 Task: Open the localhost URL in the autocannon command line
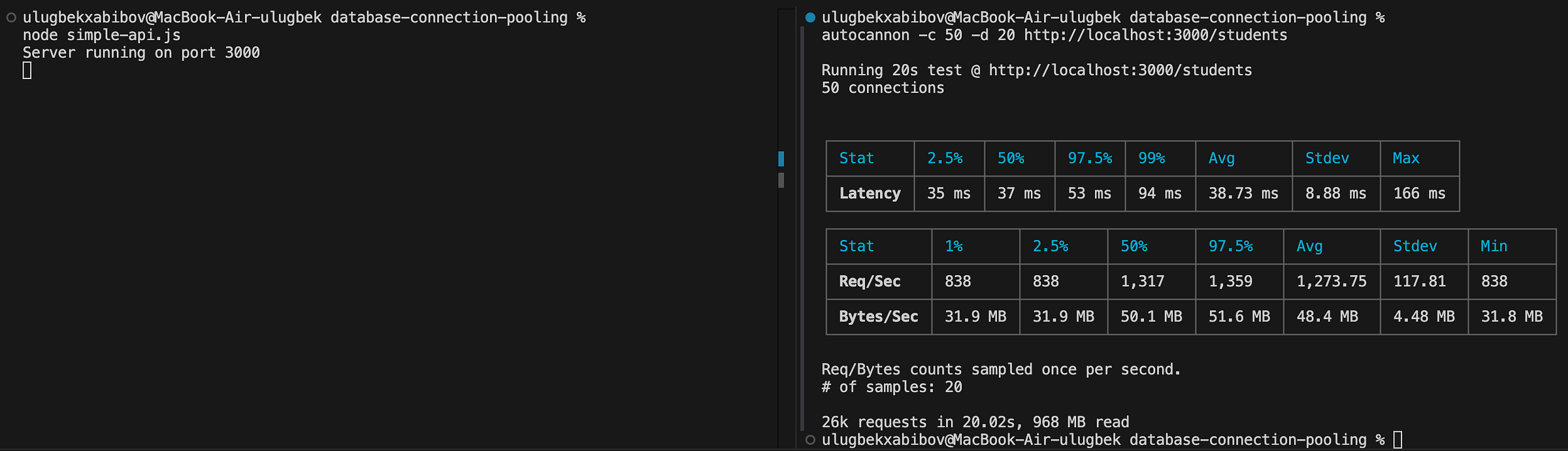coord(1155,35)
